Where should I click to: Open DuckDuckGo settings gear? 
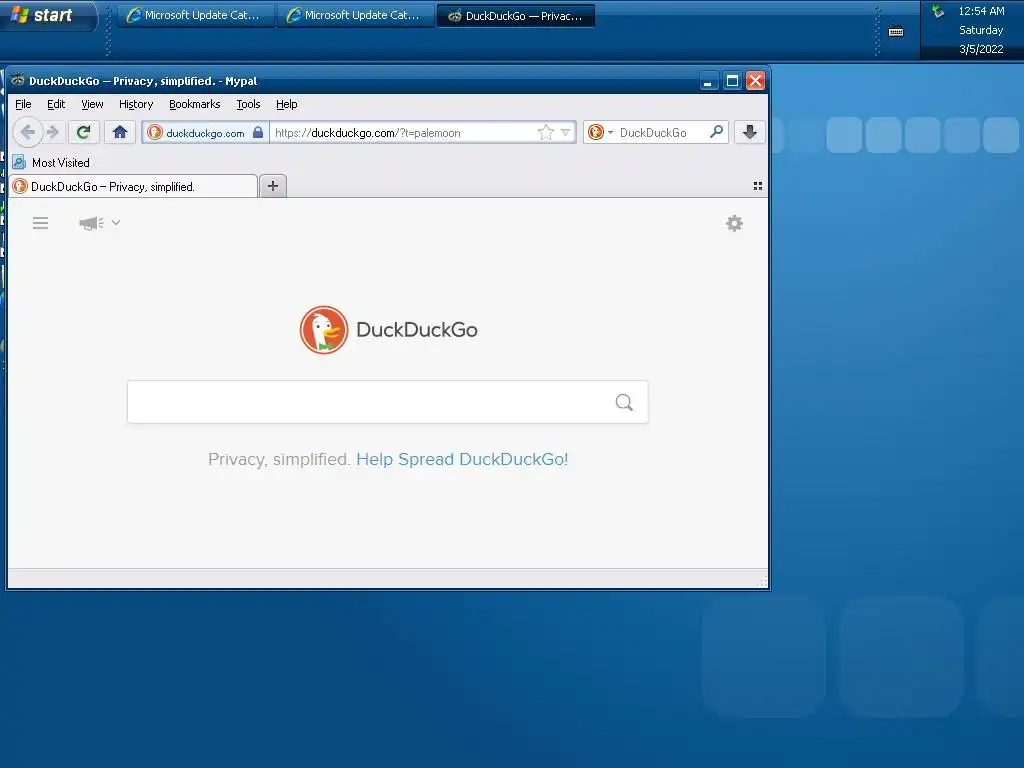click(x=734, y=223)
